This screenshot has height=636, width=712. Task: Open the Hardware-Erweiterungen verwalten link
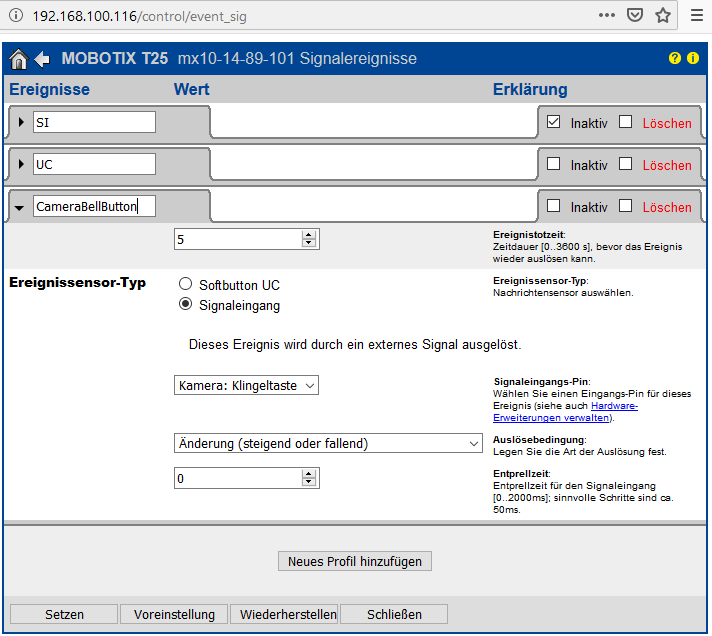(x=566, y=412)
